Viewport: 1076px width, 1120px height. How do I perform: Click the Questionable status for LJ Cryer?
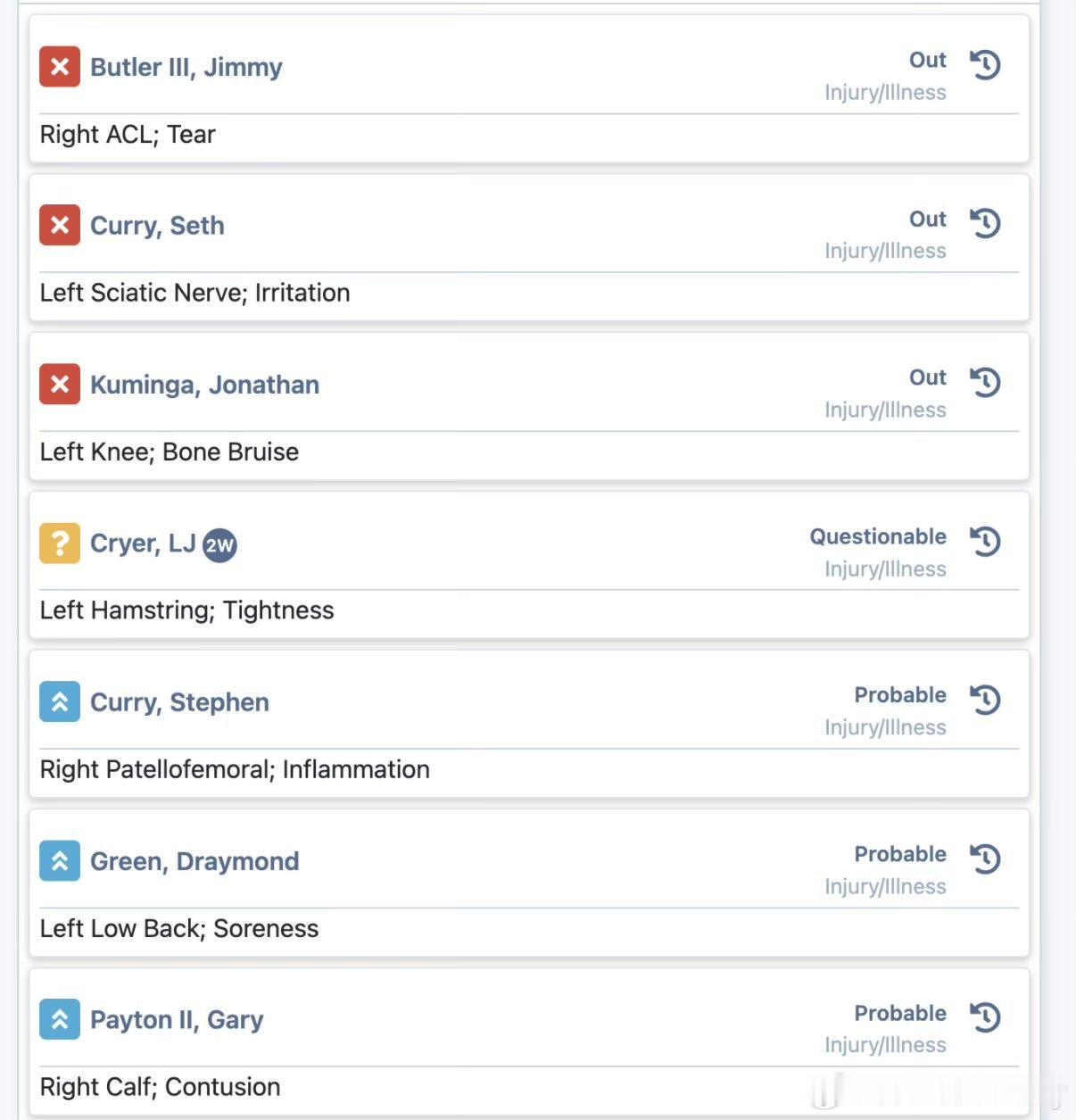pyautogui.click(x=877, y=536)
